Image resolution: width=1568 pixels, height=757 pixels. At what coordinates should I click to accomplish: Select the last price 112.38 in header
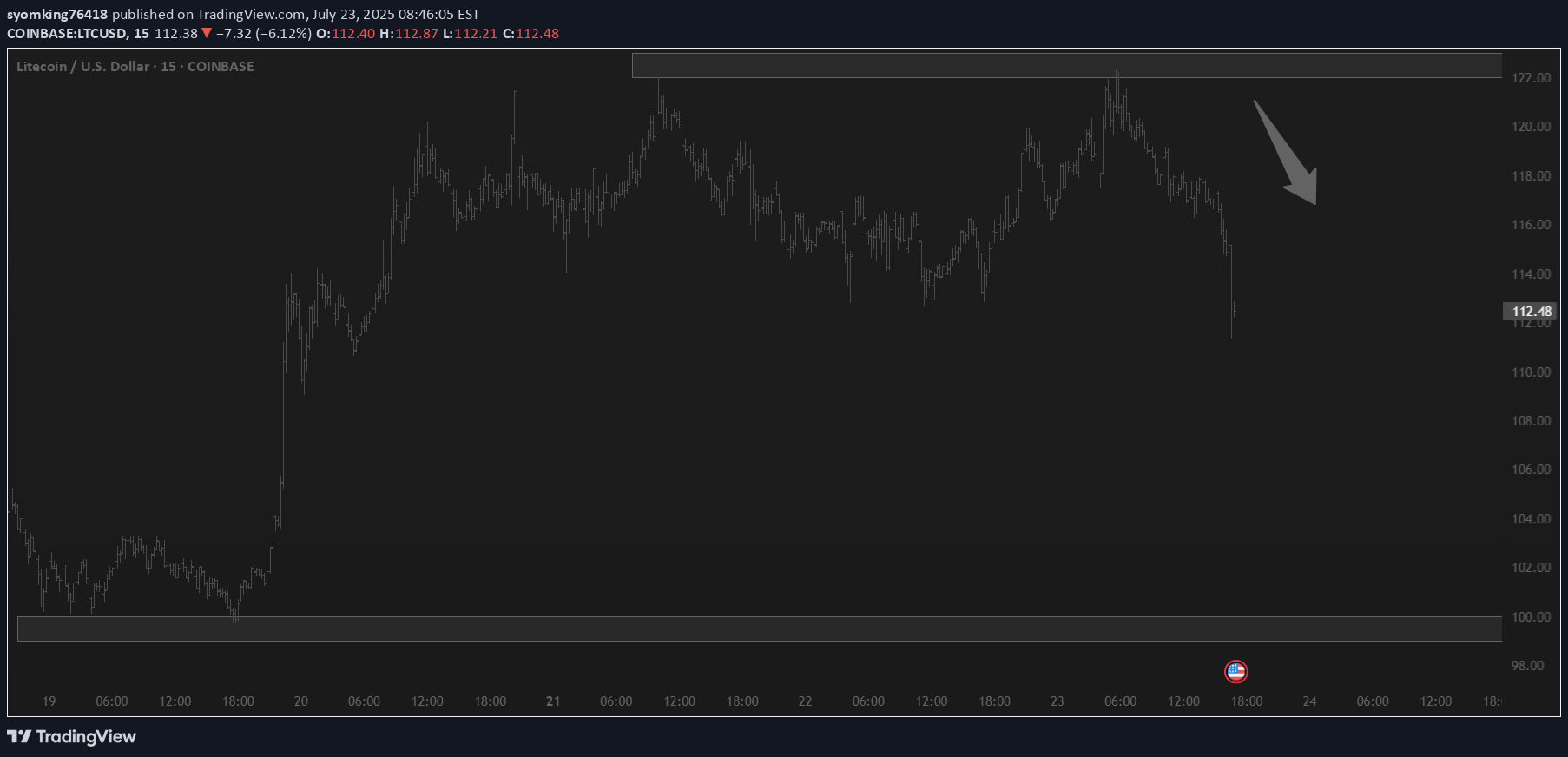[x=176, y=33]
